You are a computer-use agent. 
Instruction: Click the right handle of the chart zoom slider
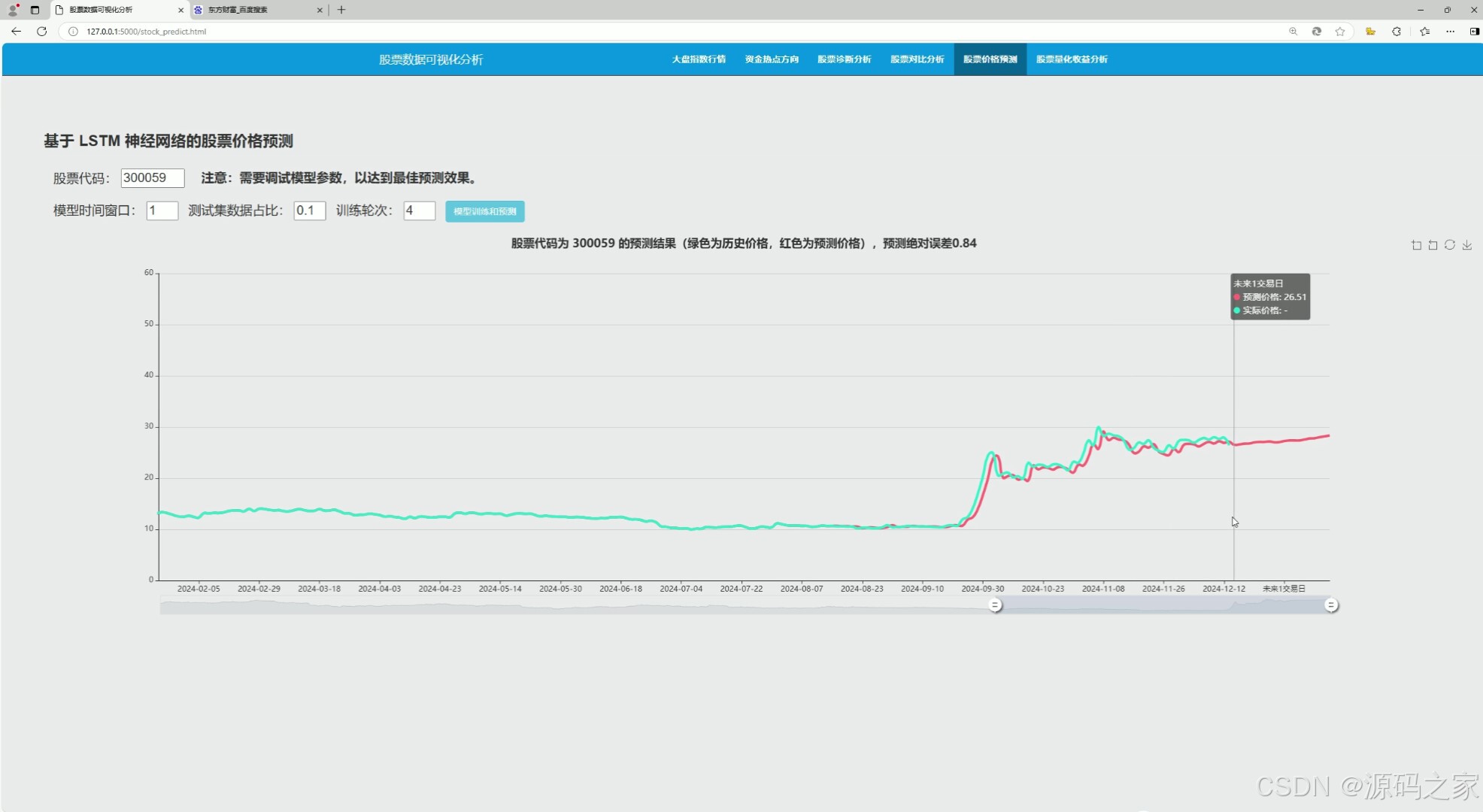[x=1331, y=605]
